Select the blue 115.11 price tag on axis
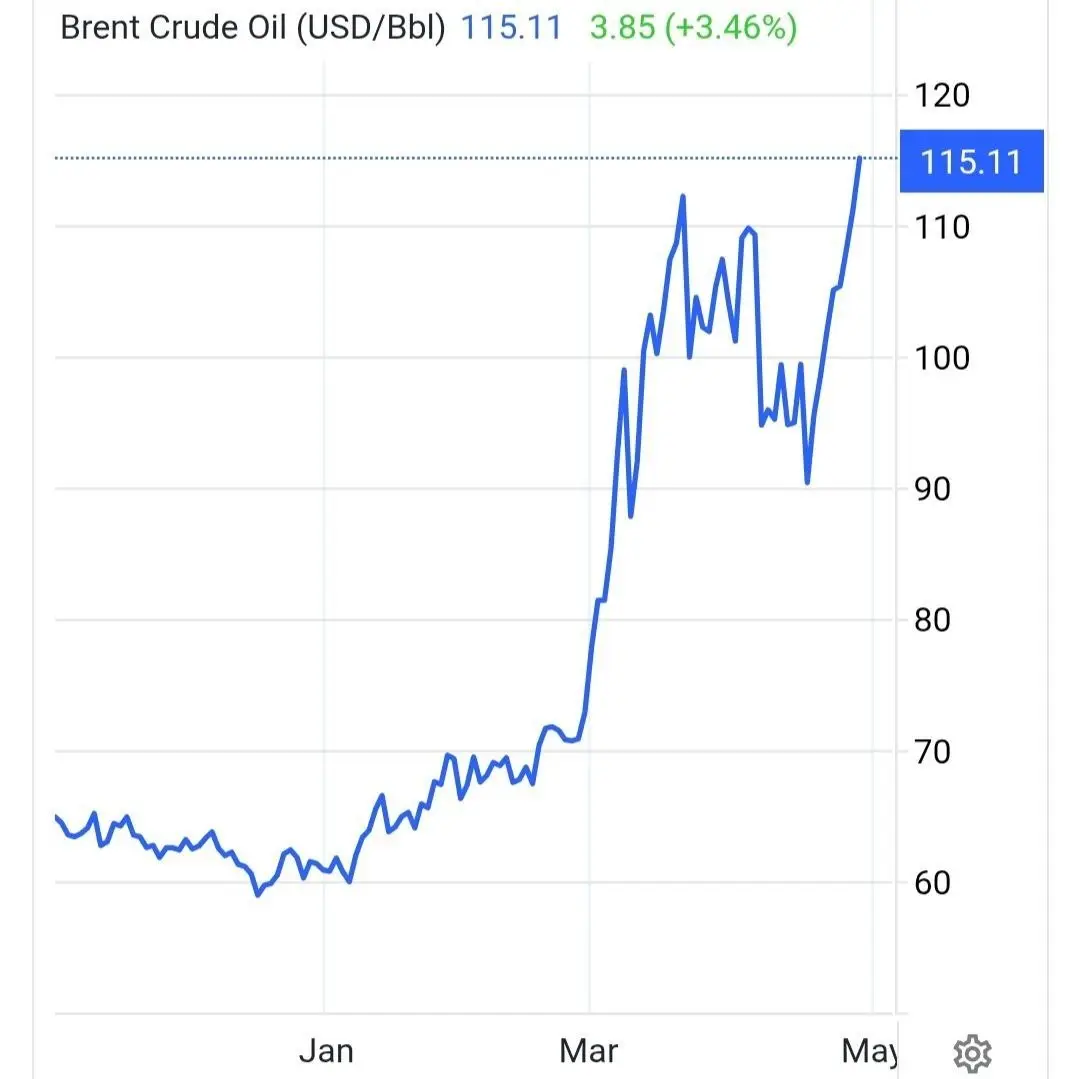This screenshot has width=1080, height=1079. coord(971,161)
